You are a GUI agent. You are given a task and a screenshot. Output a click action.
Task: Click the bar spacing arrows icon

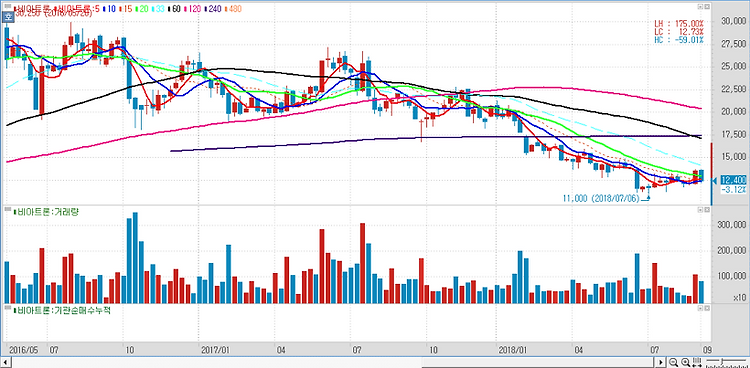pyautogui.click(x=696, y=362)
